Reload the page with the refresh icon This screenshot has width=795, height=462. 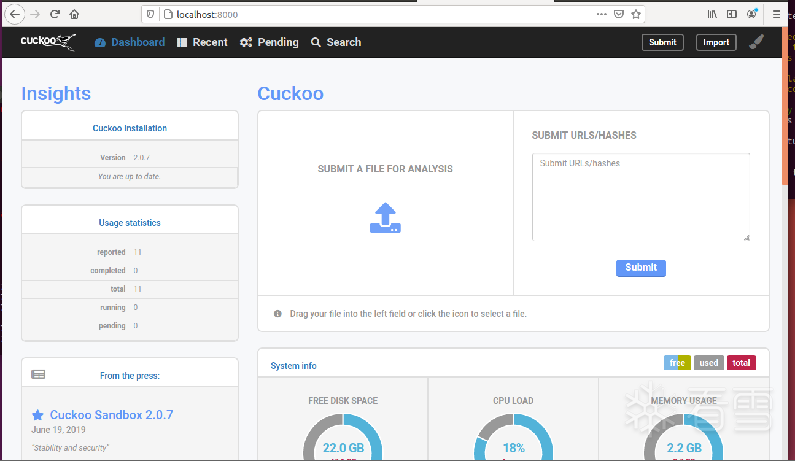tap(55, 14)
